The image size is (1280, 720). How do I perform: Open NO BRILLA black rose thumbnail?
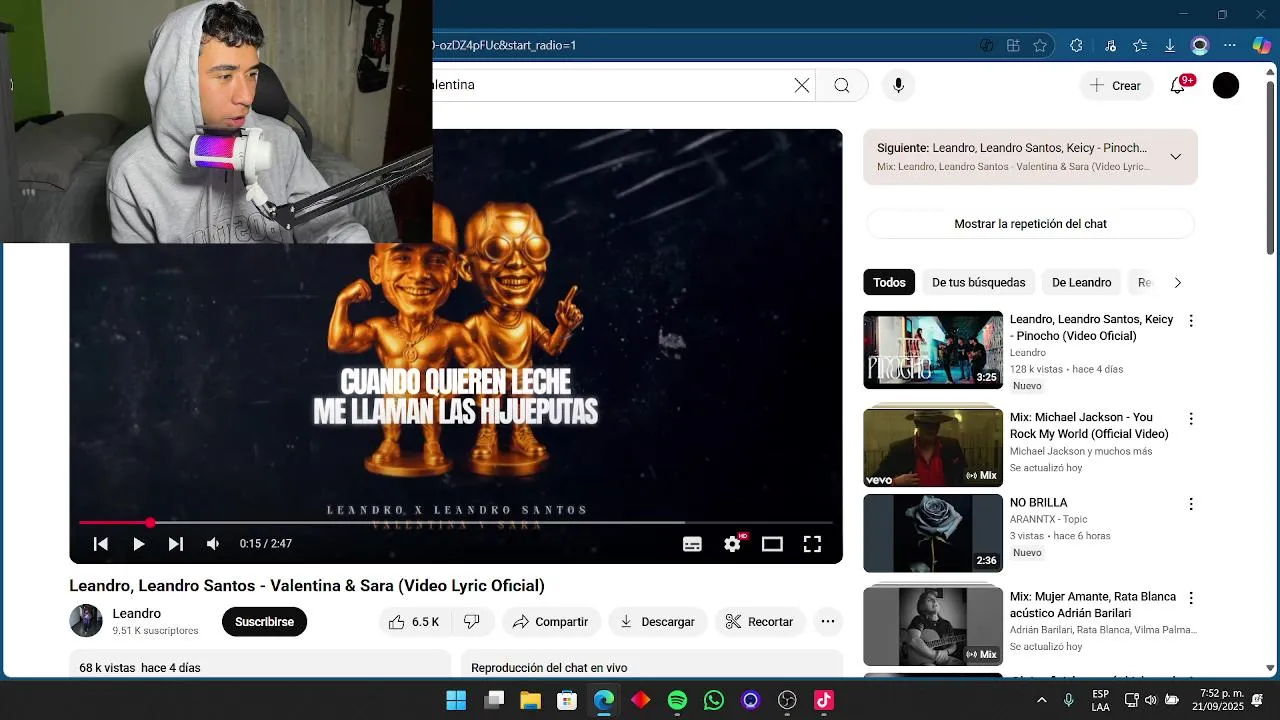pyautogui.click(x=933, y=533)
